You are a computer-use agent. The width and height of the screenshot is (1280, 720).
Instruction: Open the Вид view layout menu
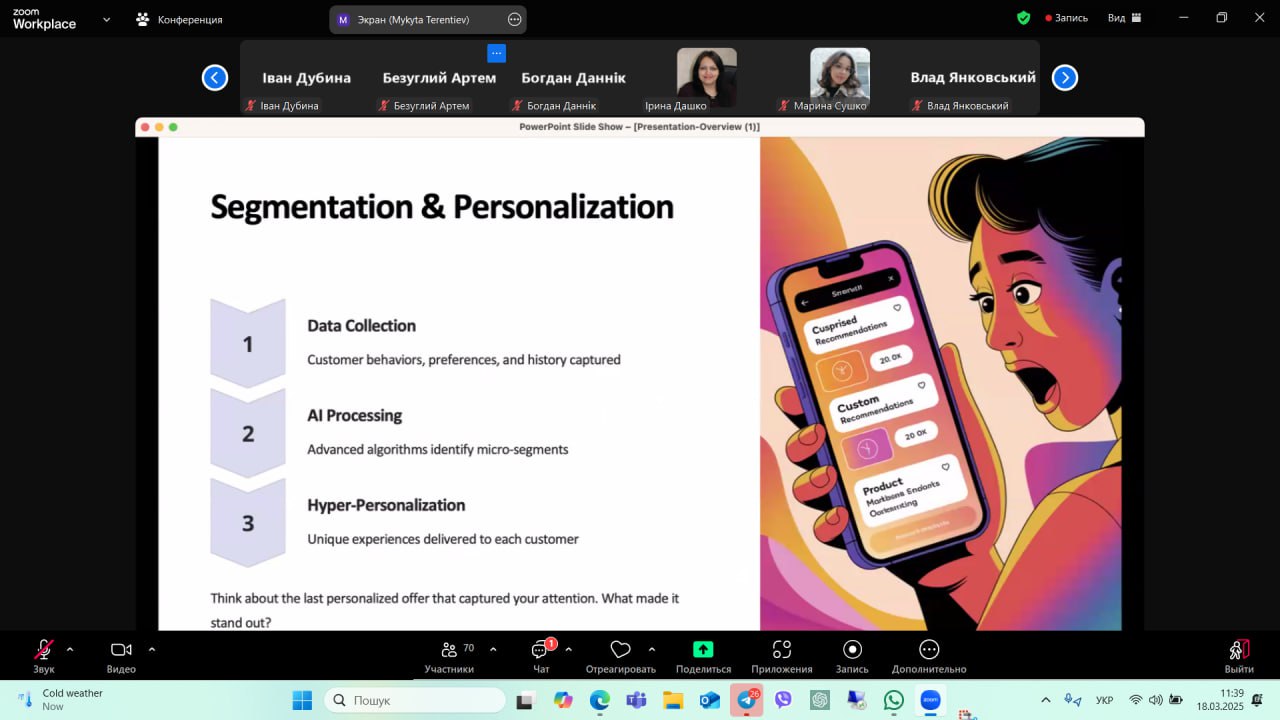[x=1124, y=18]
